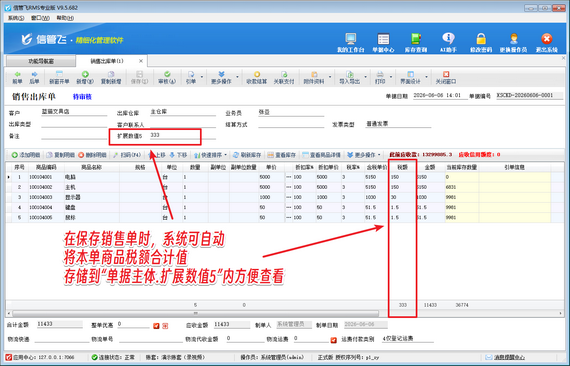570x366 pixels.
Task: Click 界面设计 toolbar button
Action: click(410, 78)
